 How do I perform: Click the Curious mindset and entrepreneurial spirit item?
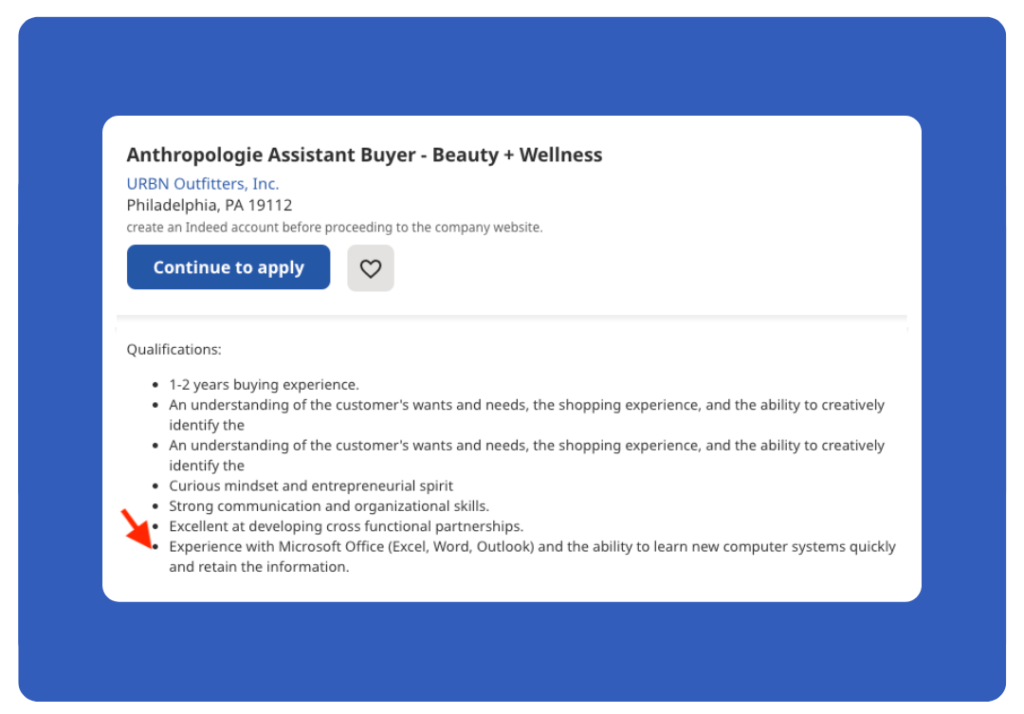tap(311, 486)
